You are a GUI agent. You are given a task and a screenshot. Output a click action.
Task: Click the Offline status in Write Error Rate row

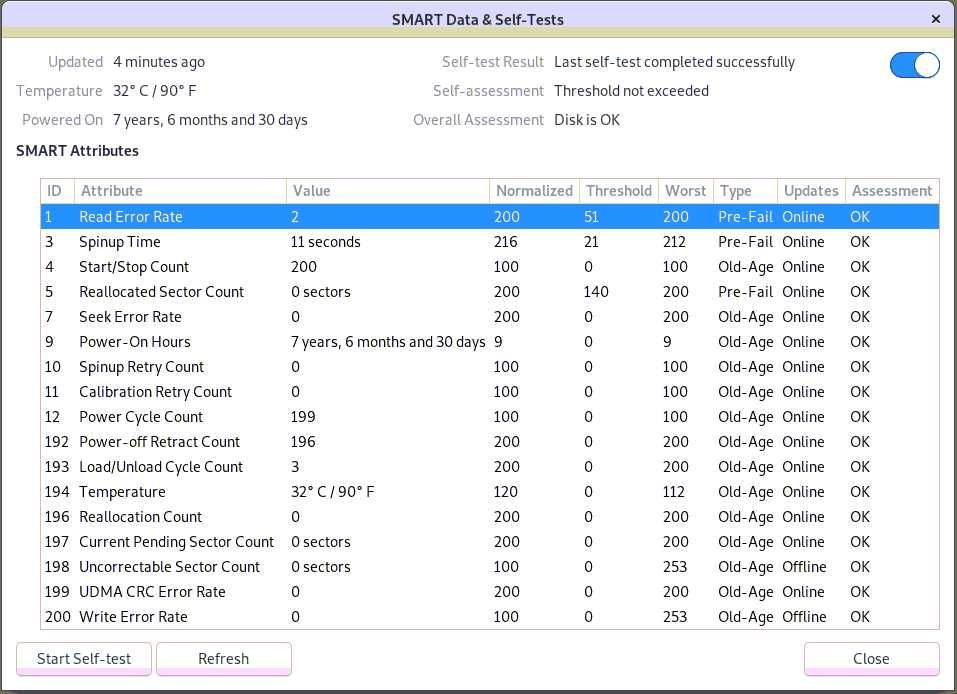[804, 617]
